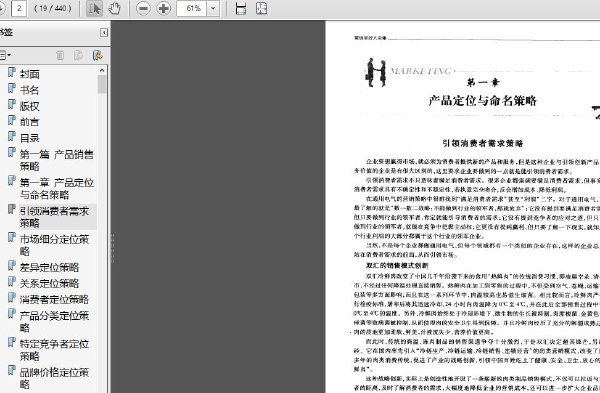The image size is (600, 393).
Task: Click the bookmark icon beside 差异定位策略
Action: (12, 265)
